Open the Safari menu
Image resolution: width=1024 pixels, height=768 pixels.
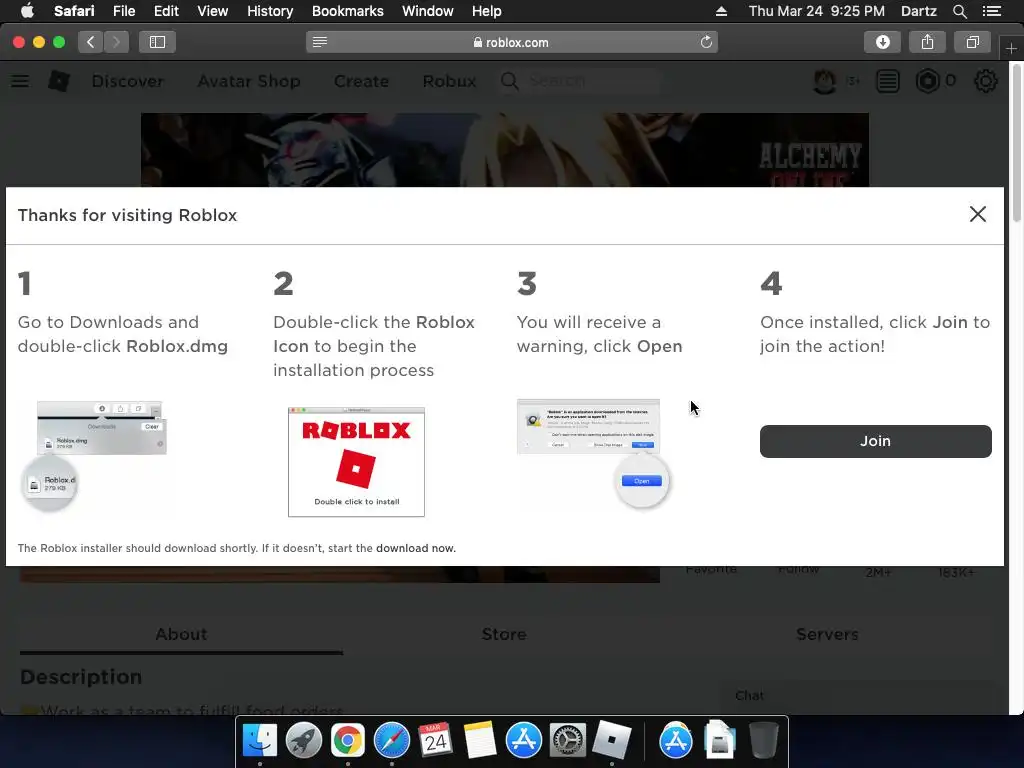74,11
